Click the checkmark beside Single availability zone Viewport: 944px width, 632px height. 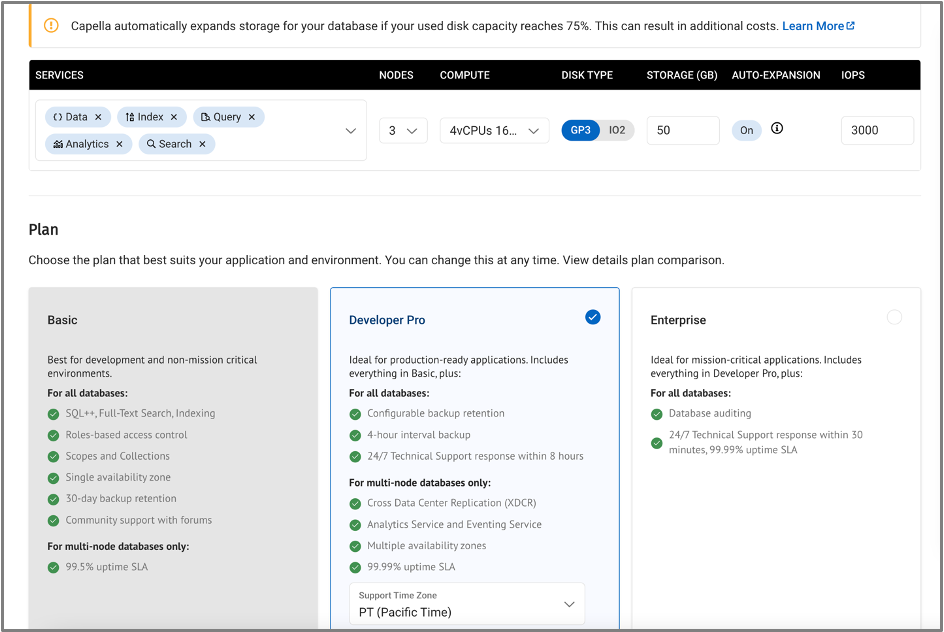[54, 478]
